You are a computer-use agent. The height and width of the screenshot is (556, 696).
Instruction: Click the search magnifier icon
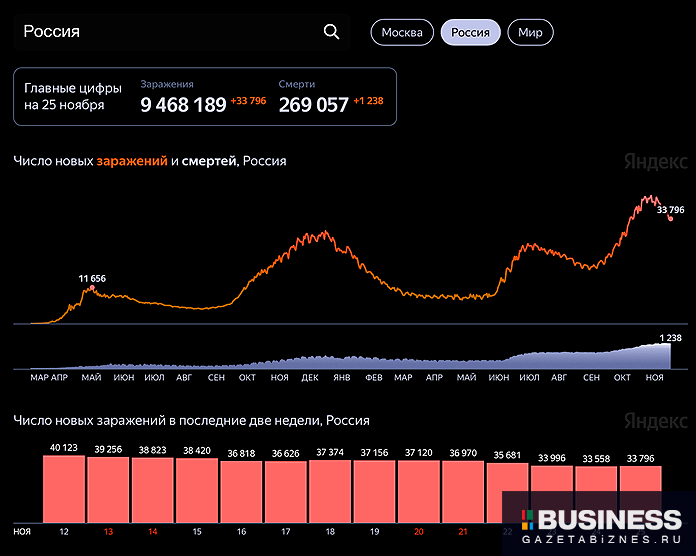pos(332,32)
